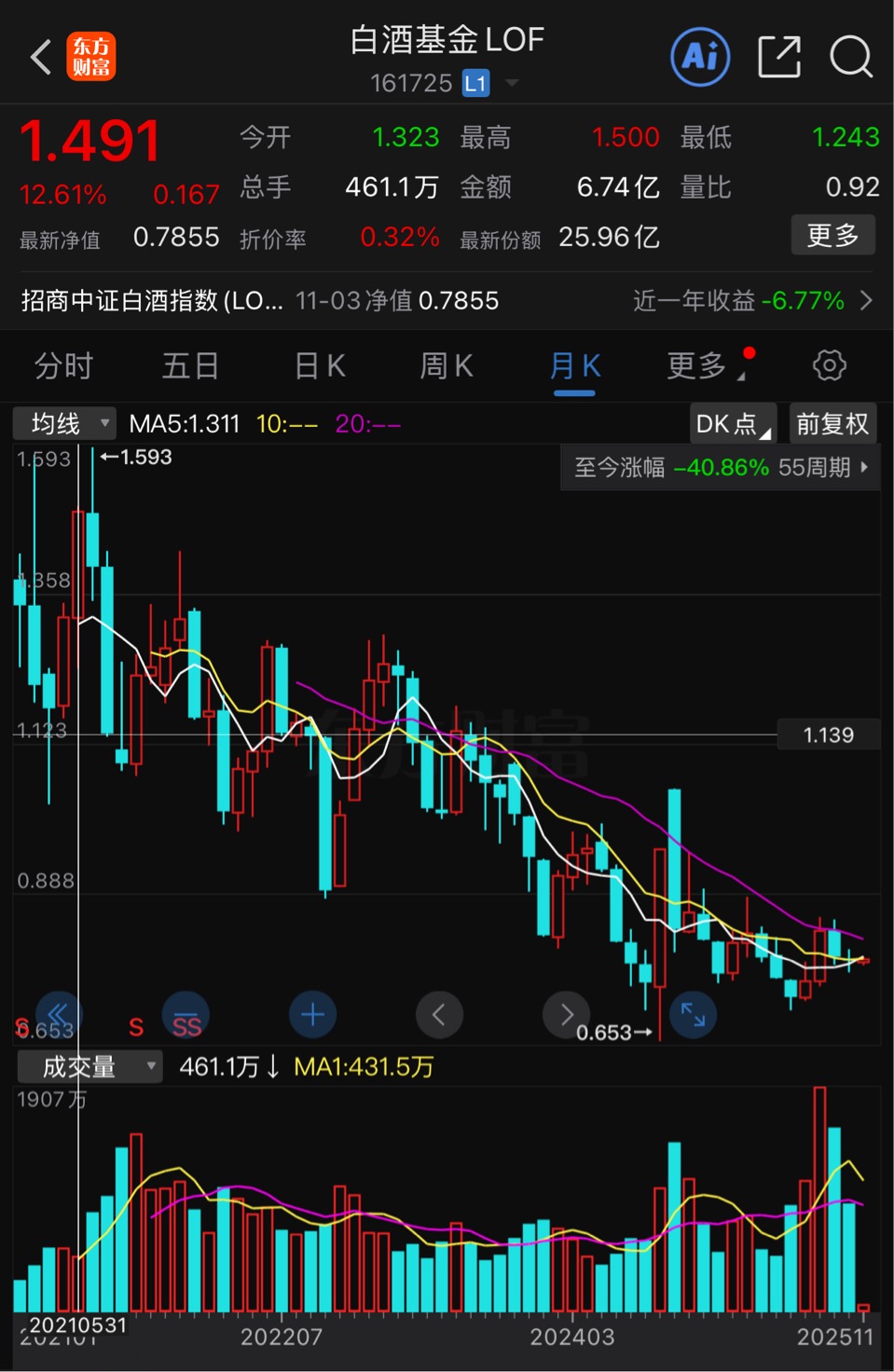This screenshot has height=1372, width=894.
Task: Open the DK点 option selector
Action: click(733, 424)
